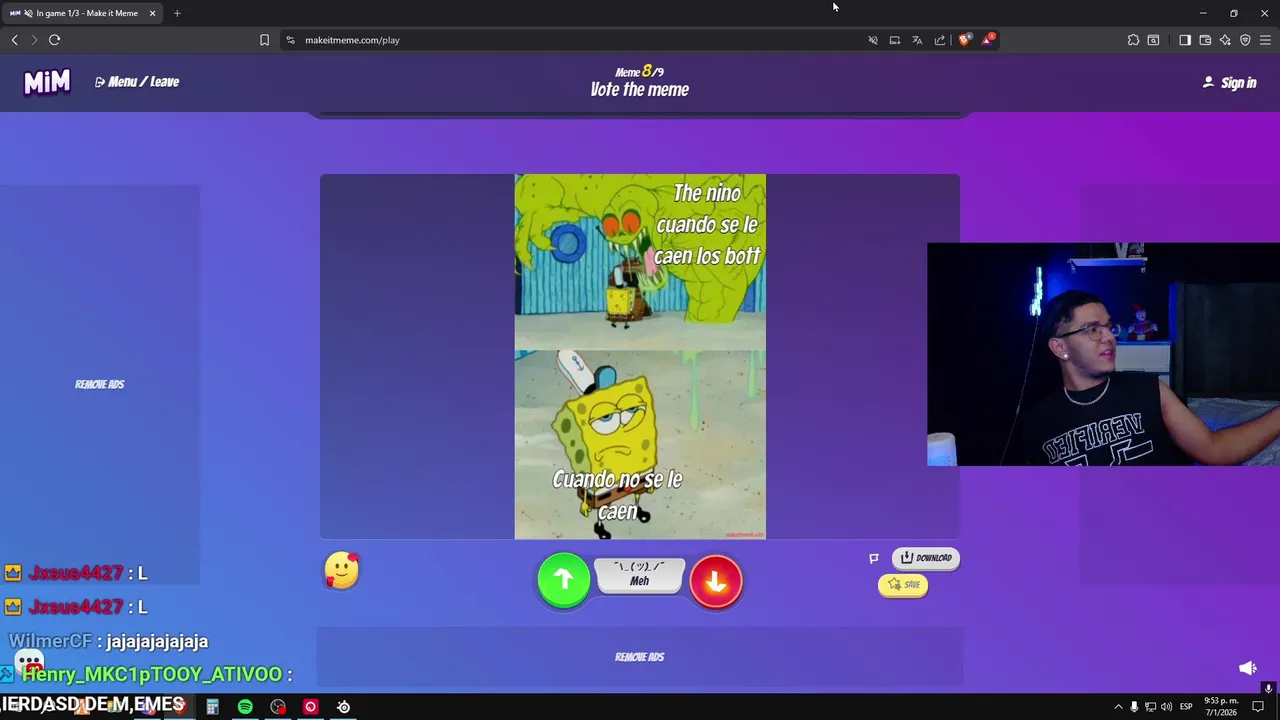
Task: Close the Make it Meme tab
Action: 152,13
